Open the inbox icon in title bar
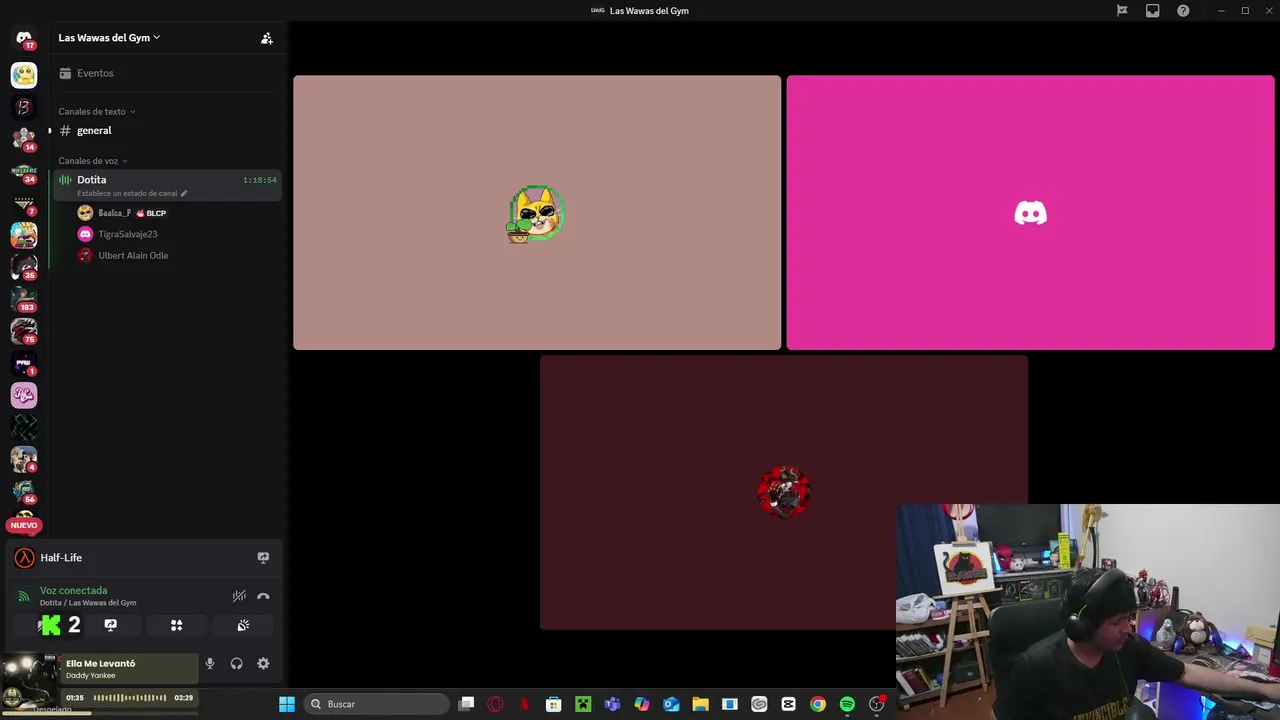The image size is (1280, 720). (x=1152, y=11)
